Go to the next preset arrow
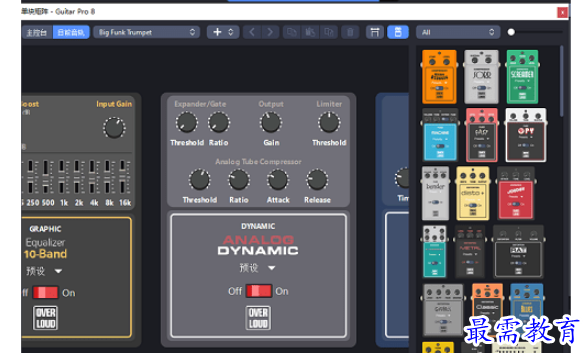This screenshot has width=588, height=362. [x=270, y=32]
